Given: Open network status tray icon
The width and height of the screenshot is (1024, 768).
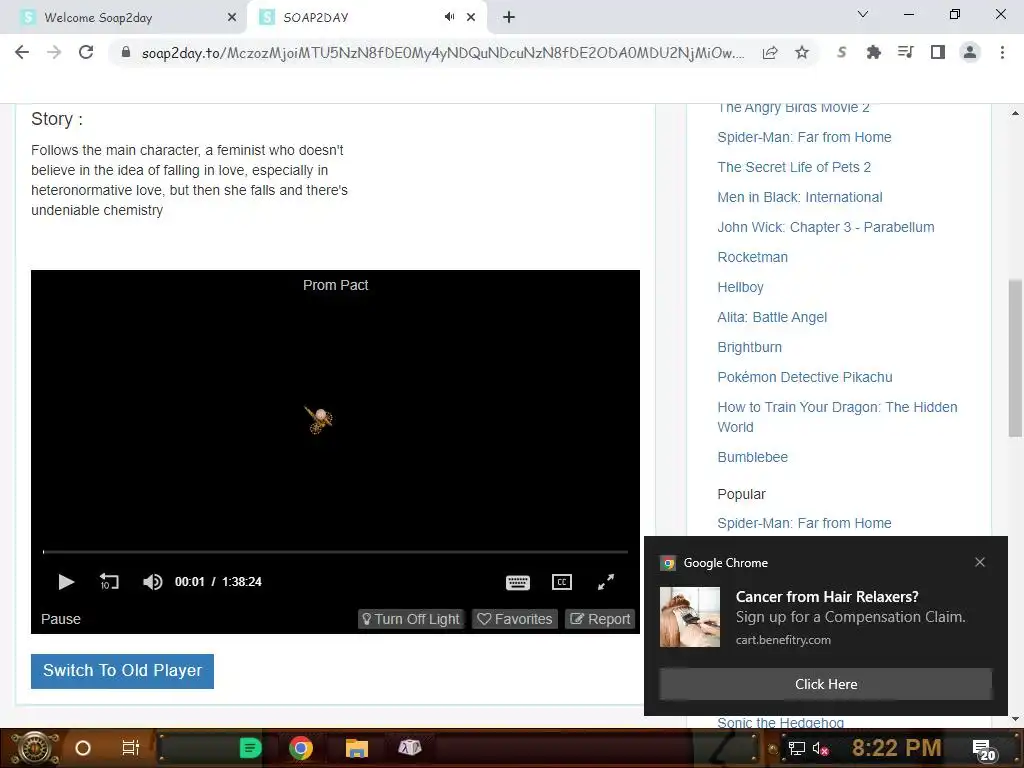Looking at the screenshot, I should [x=796, y=748].
